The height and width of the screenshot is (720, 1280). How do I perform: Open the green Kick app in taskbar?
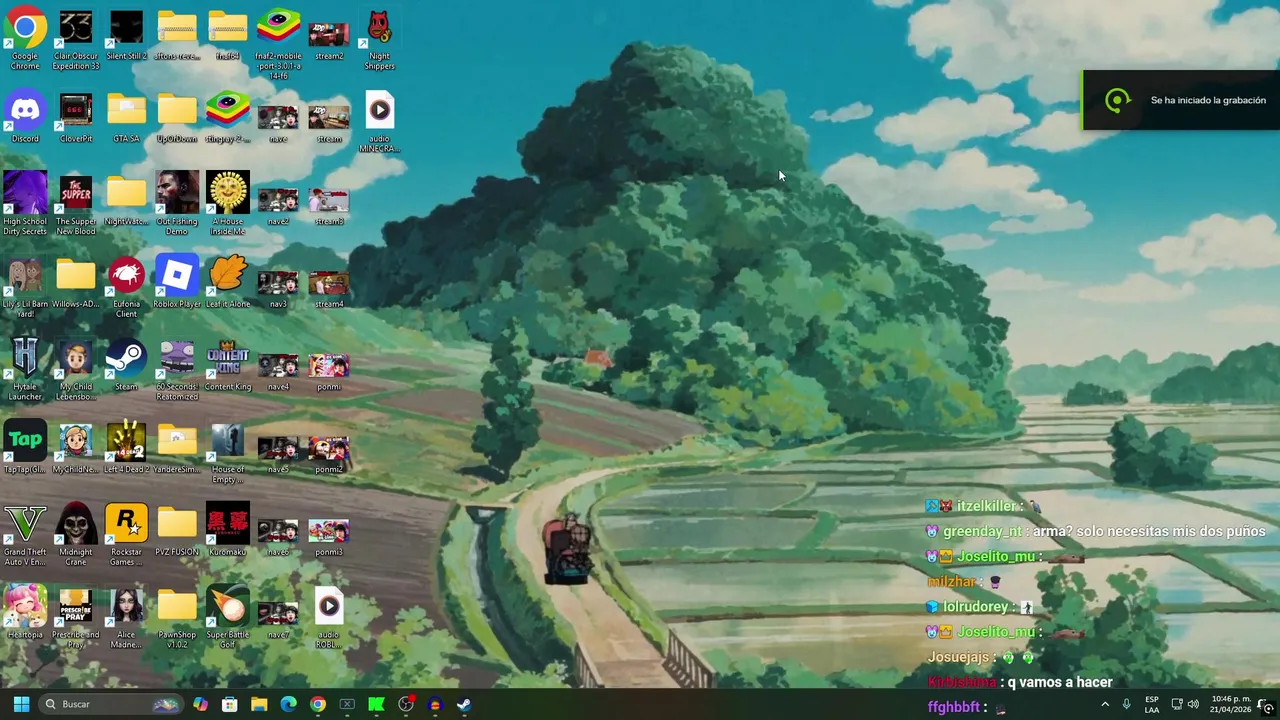click(376, 704)
